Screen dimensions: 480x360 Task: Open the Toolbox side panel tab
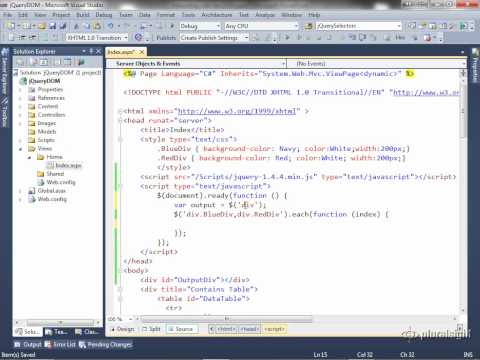5,115
